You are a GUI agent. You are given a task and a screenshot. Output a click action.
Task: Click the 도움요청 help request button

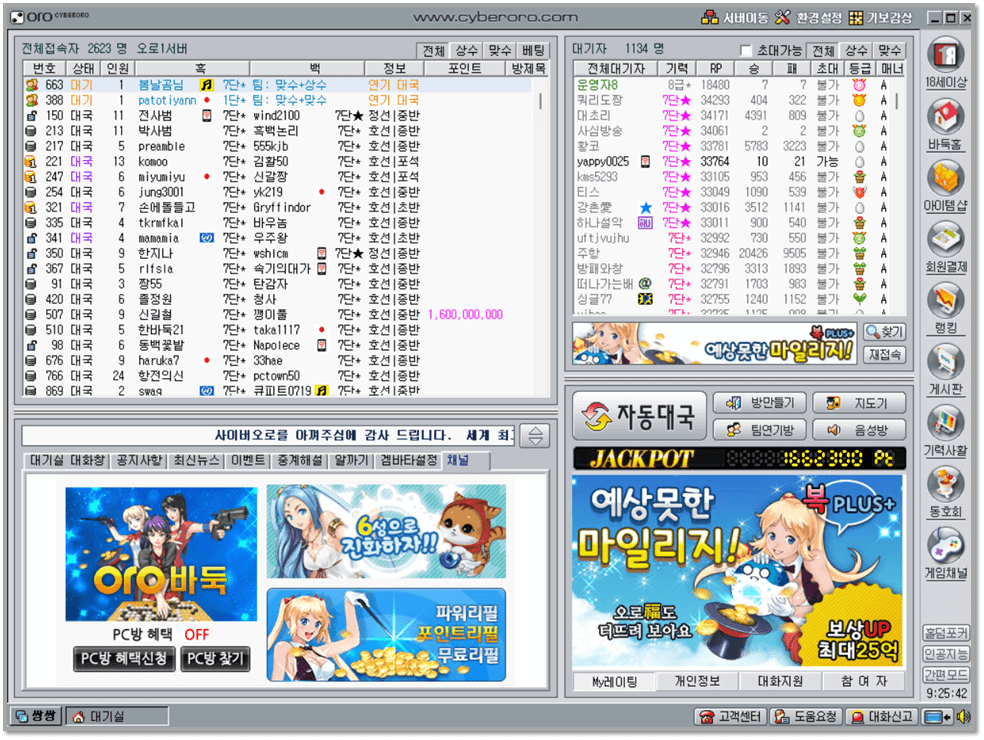tap(806, 716)
